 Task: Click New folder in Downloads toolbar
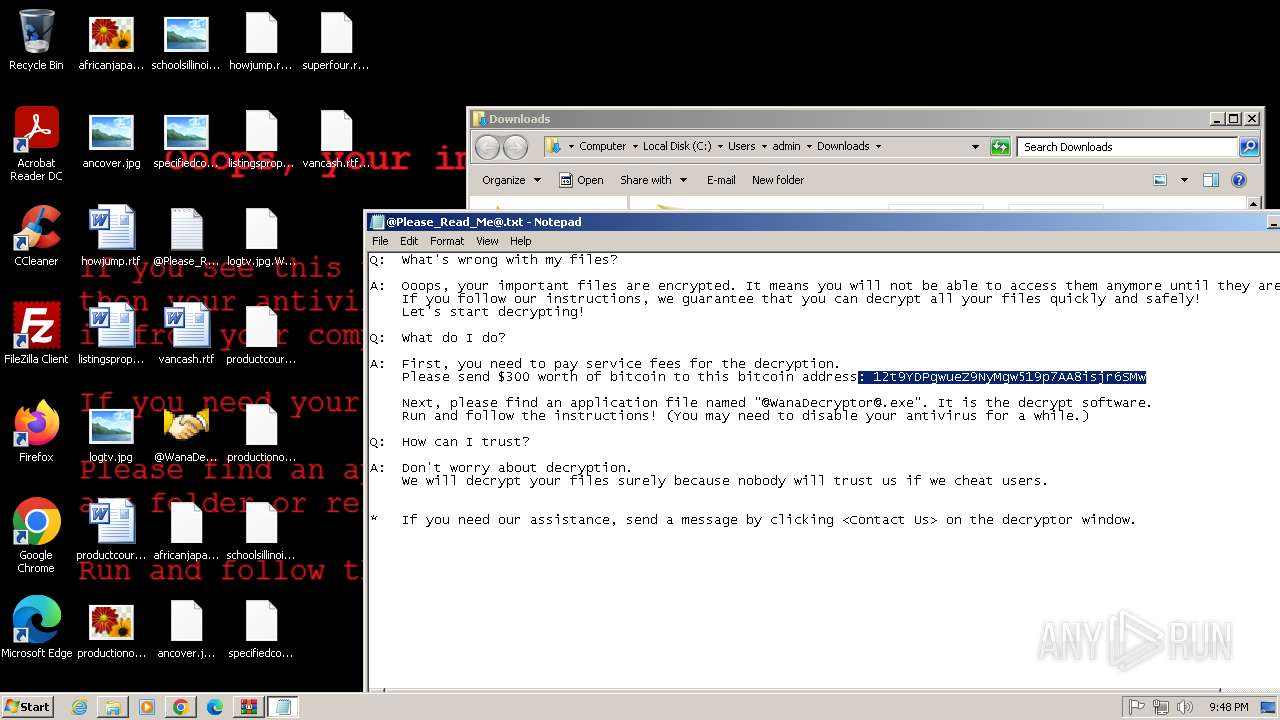point(778,180)
